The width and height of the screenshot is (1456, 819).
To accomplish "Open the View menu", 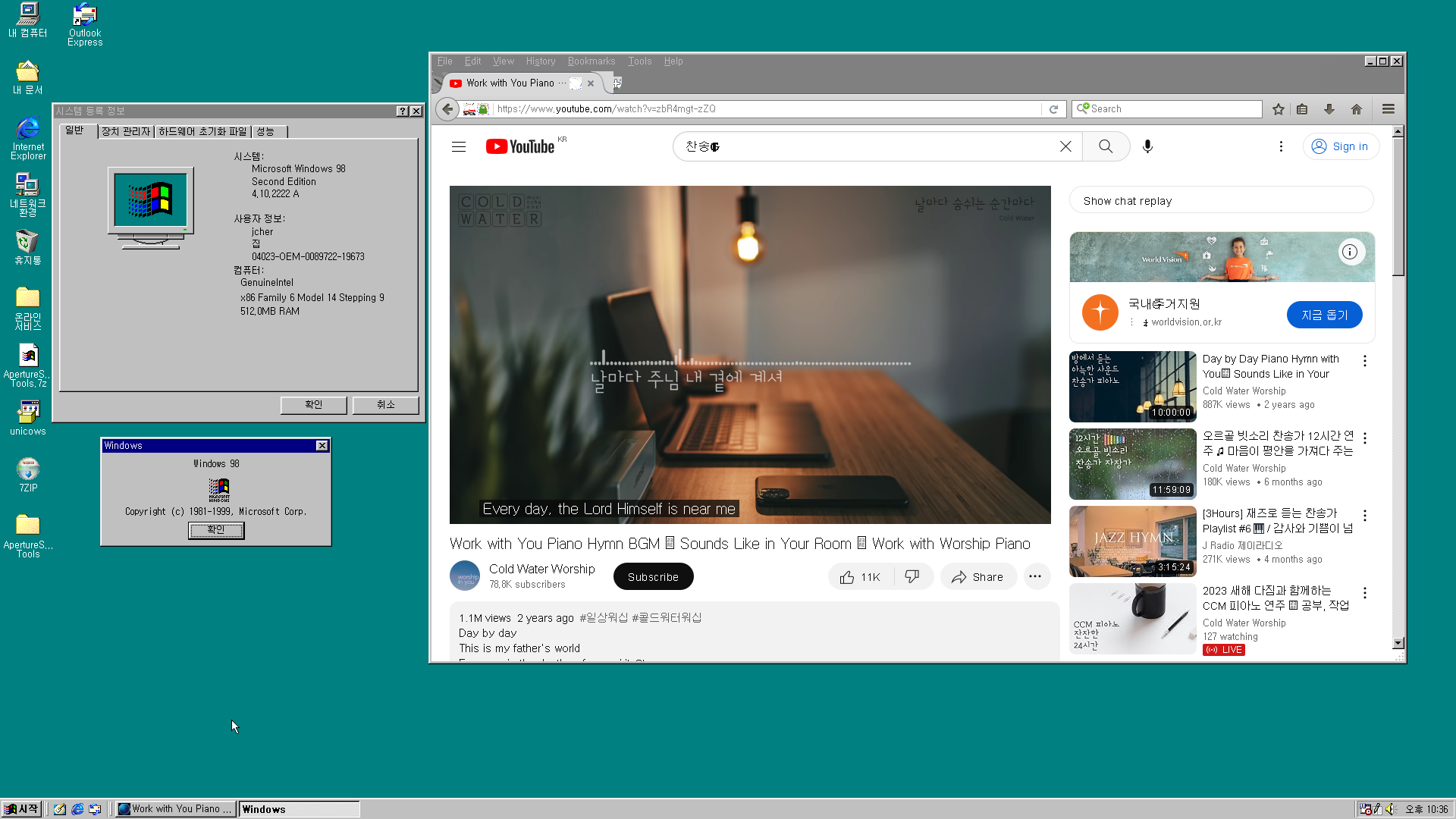I will point(504,61).
